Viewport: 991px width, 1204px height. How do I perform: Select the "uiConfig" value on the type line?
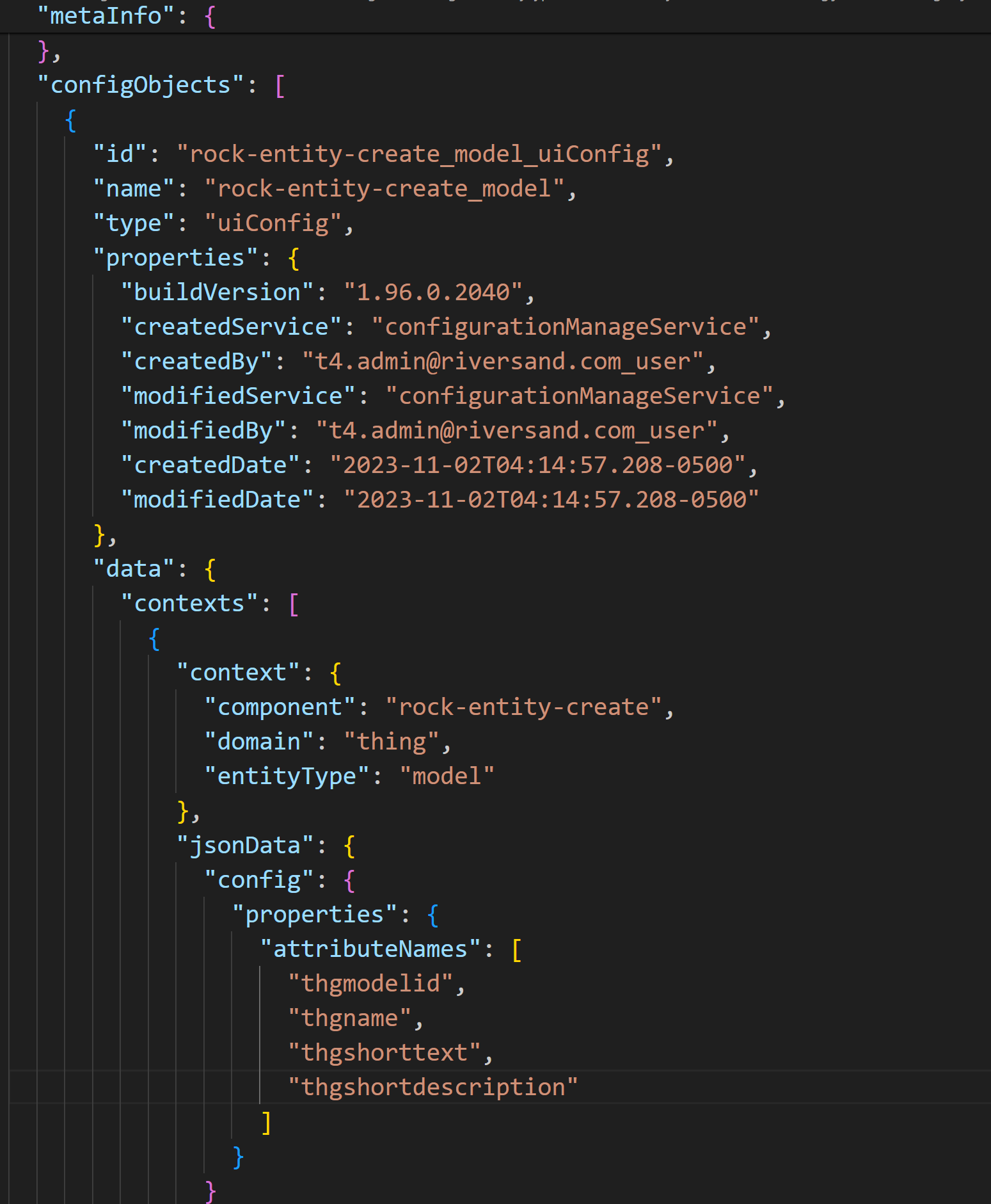[x=273, y=223]
